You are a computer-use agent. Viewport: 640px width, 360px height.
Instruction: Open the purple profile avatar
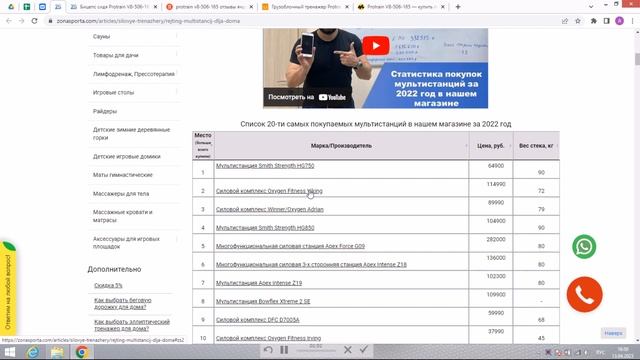(619, 21)
